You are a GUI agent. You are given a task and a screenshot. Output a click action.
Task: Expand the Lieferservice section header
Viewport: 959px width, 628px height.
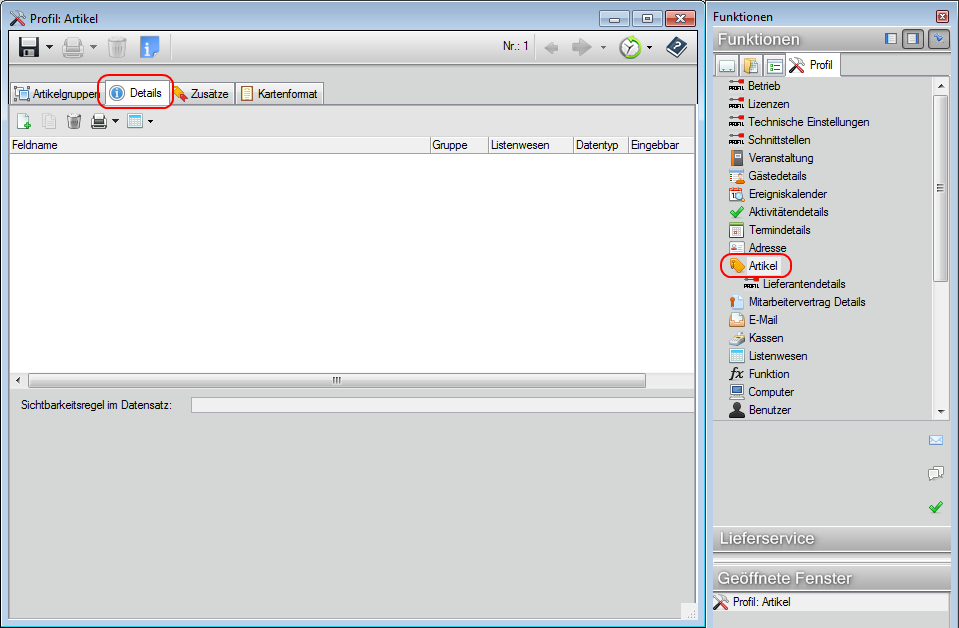coord(830,539)
